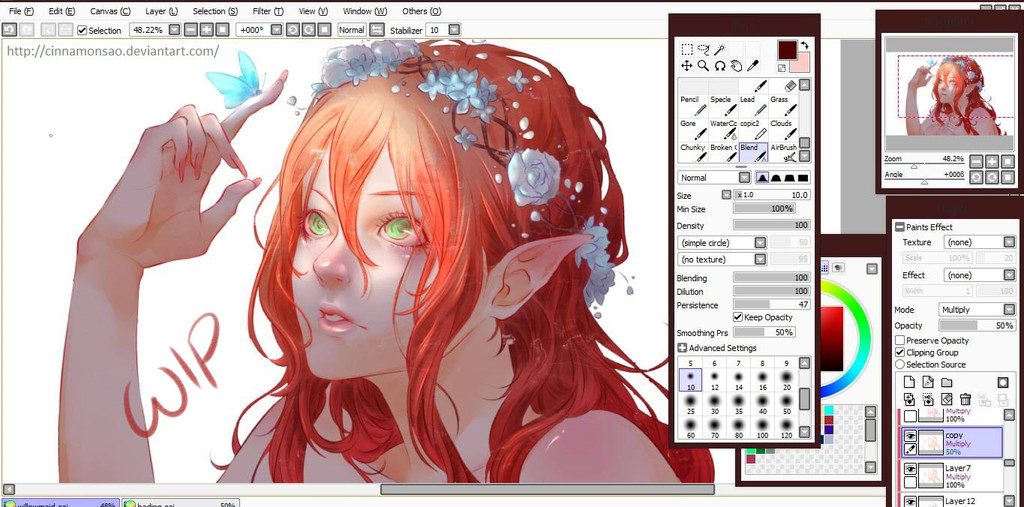Select the Rotate view tool
The image size is (1024, 507).
pyautogui.click(x=720, y=65)
